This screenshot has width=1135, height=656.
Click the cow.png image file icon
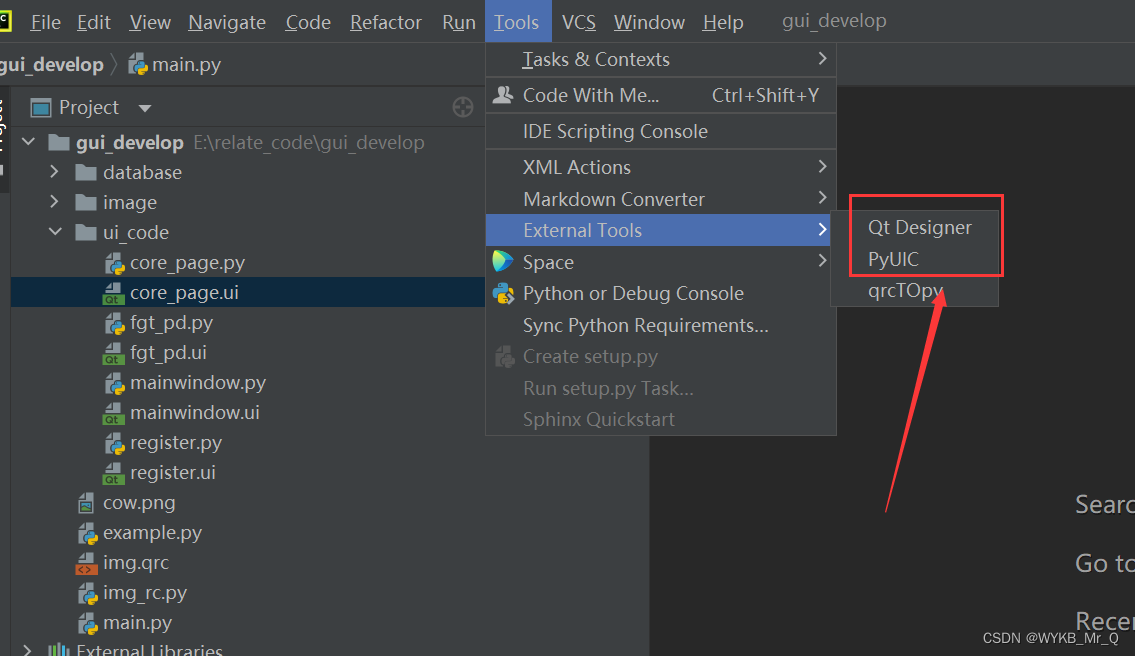pos(87,503)
